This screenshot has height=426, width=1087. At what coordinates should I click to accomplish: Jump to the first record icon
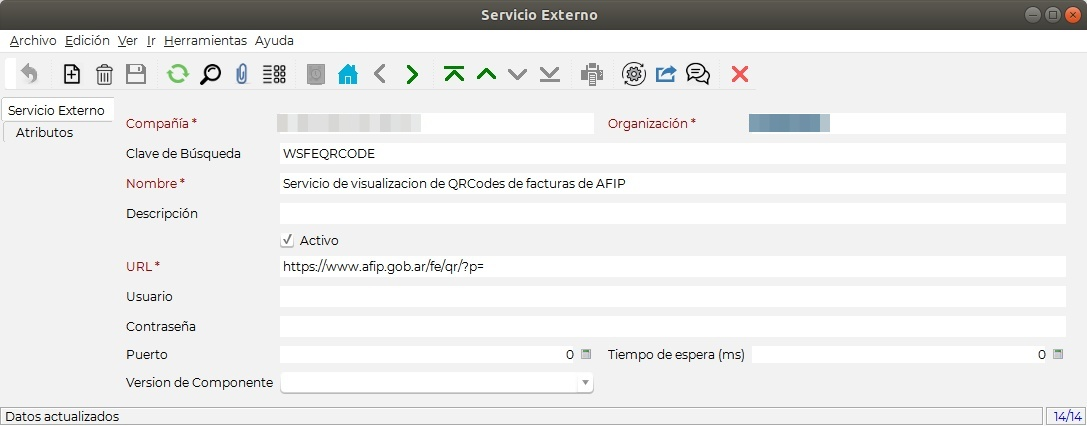pyautogui.click(x=454, y=74)
